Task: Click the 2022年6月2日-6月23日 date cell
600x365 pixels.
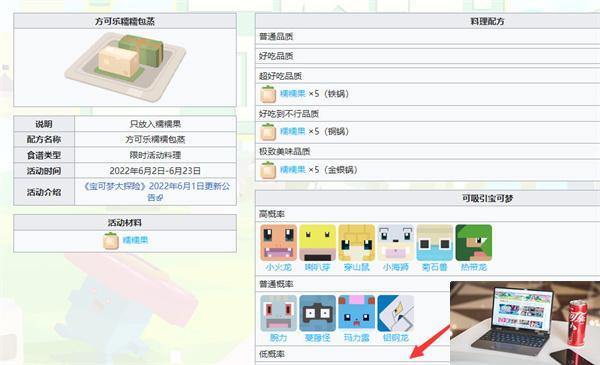Action: (x=155, y=171)
